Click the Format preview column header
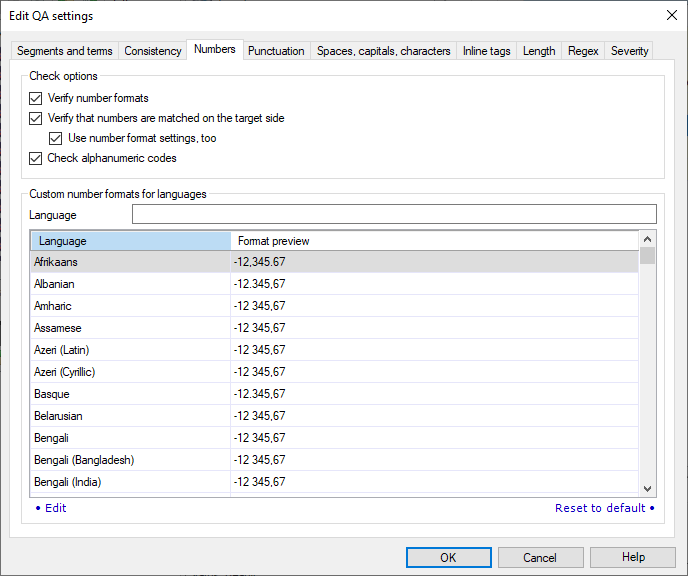Screen dimensions: 688x576 [434, 241]
